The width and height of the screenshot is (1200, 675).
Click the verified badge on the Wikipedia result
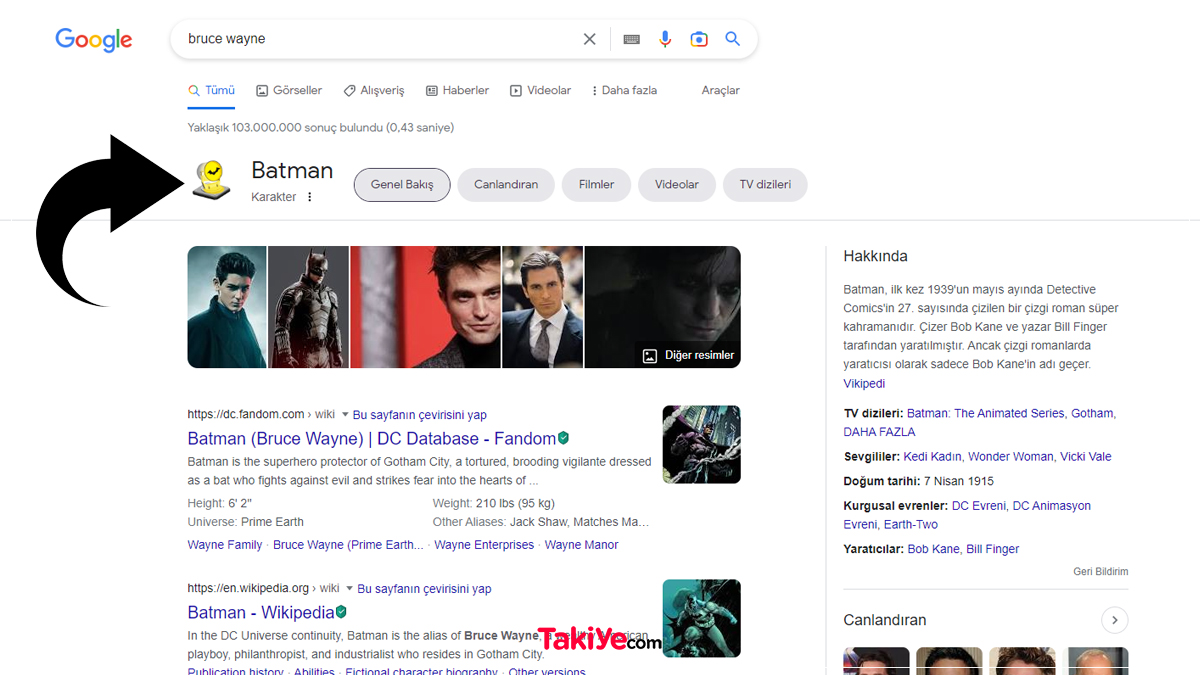(x=342, y=612)
